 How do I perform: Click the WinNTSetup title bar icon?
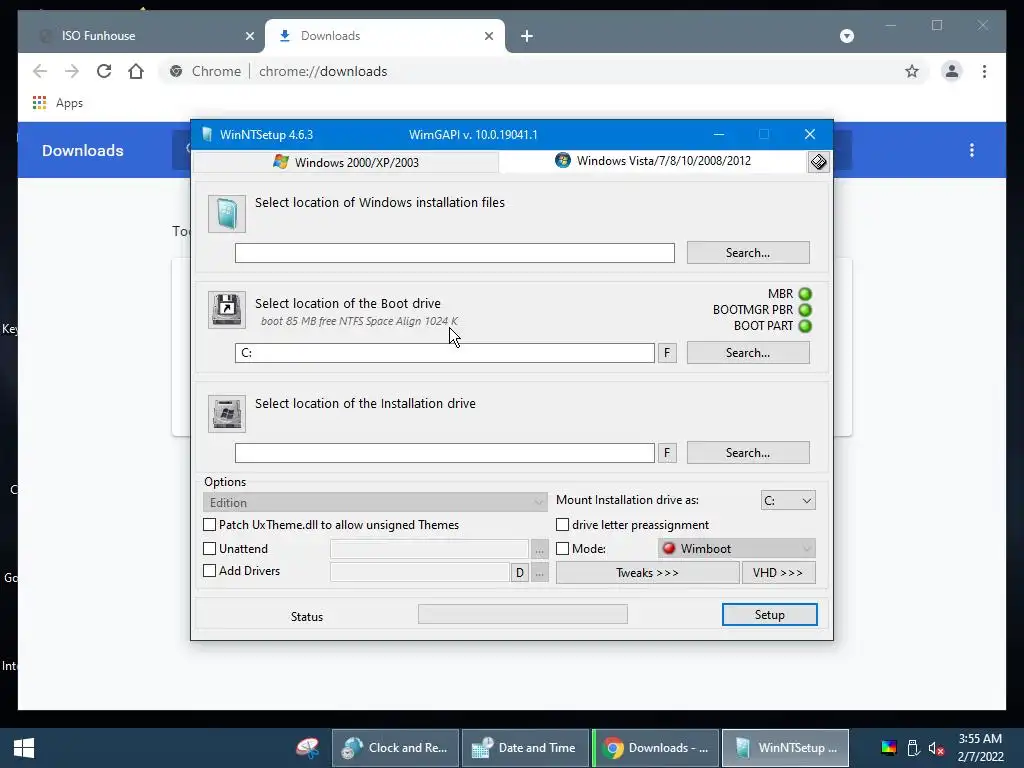pos(207,135)
